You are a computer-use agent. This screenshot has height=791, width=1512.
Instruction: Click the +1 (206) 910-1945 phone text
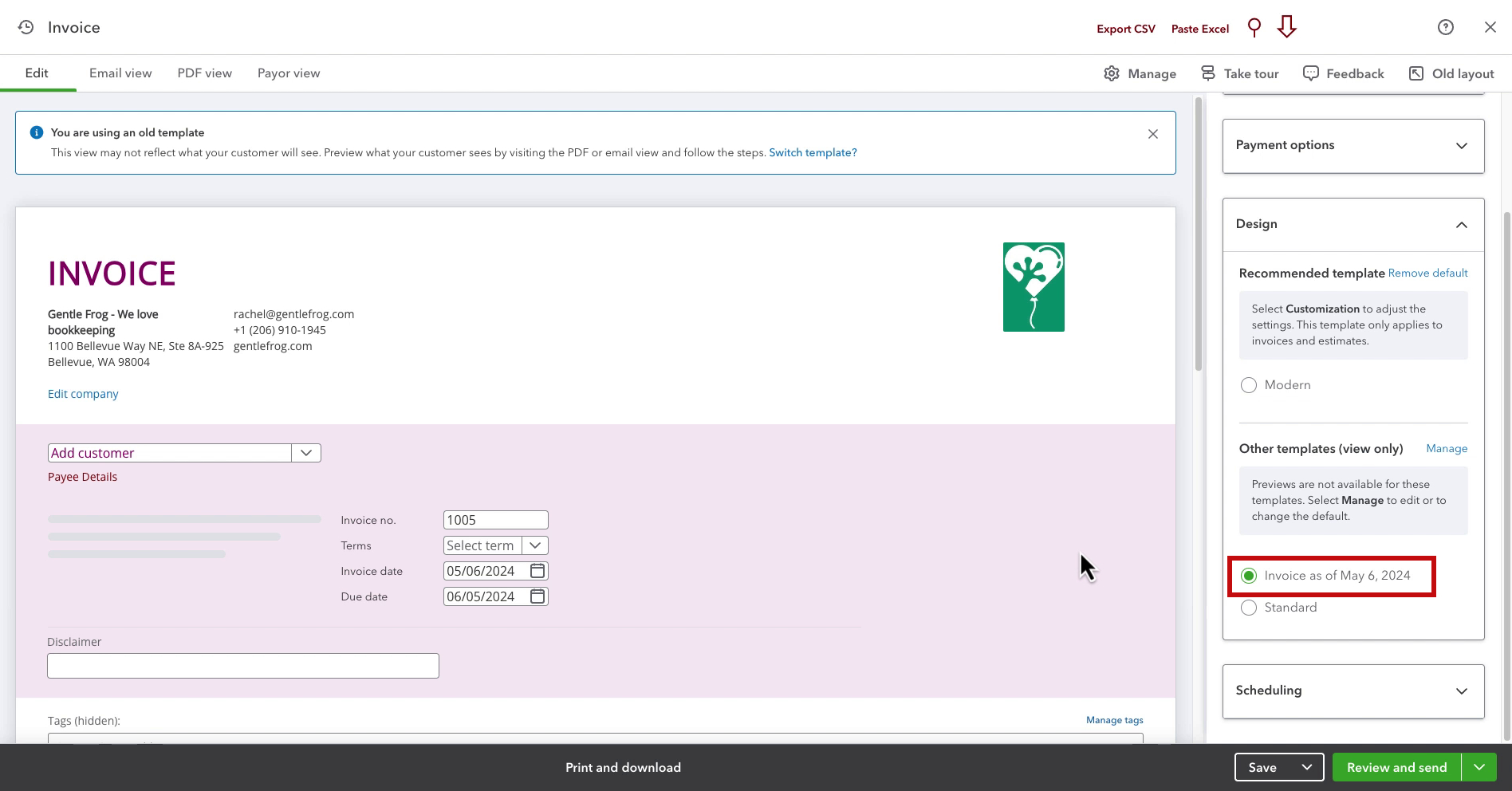click(279, 330)
